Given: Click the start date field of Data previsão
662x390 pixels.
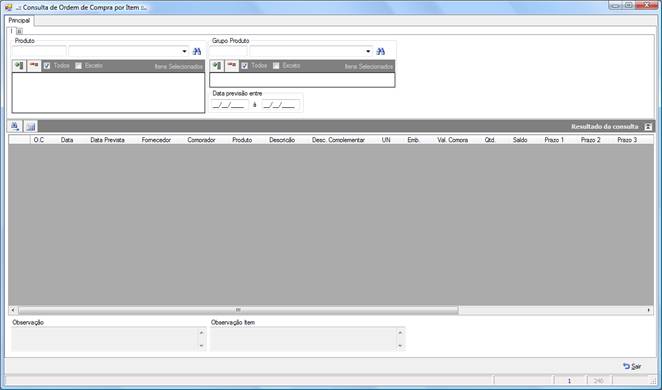Looking at the screenshot, I should (x=230, y=105).
